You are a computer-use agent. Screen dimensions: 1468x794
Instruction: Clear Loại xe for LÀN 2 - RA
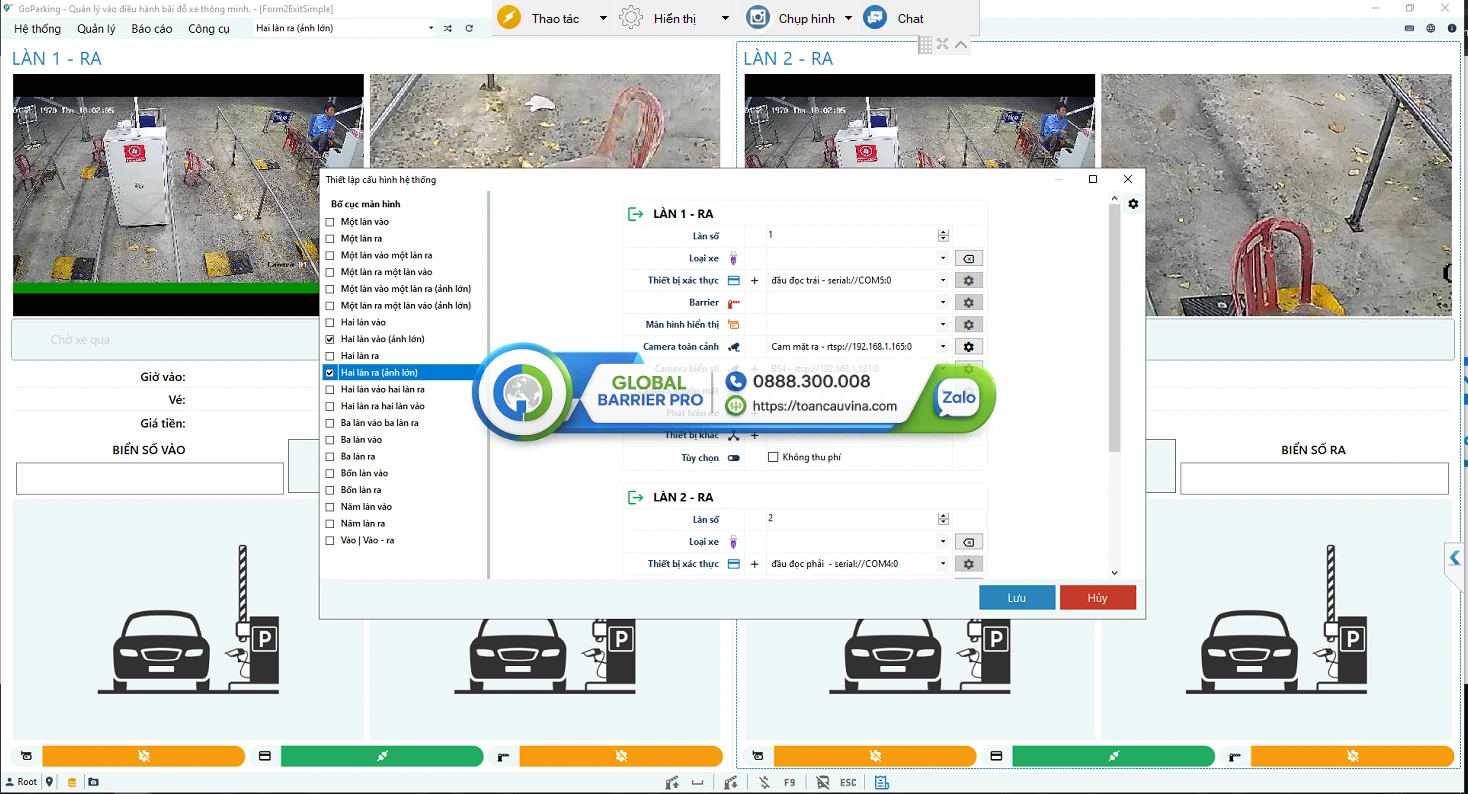pos(968,542)
